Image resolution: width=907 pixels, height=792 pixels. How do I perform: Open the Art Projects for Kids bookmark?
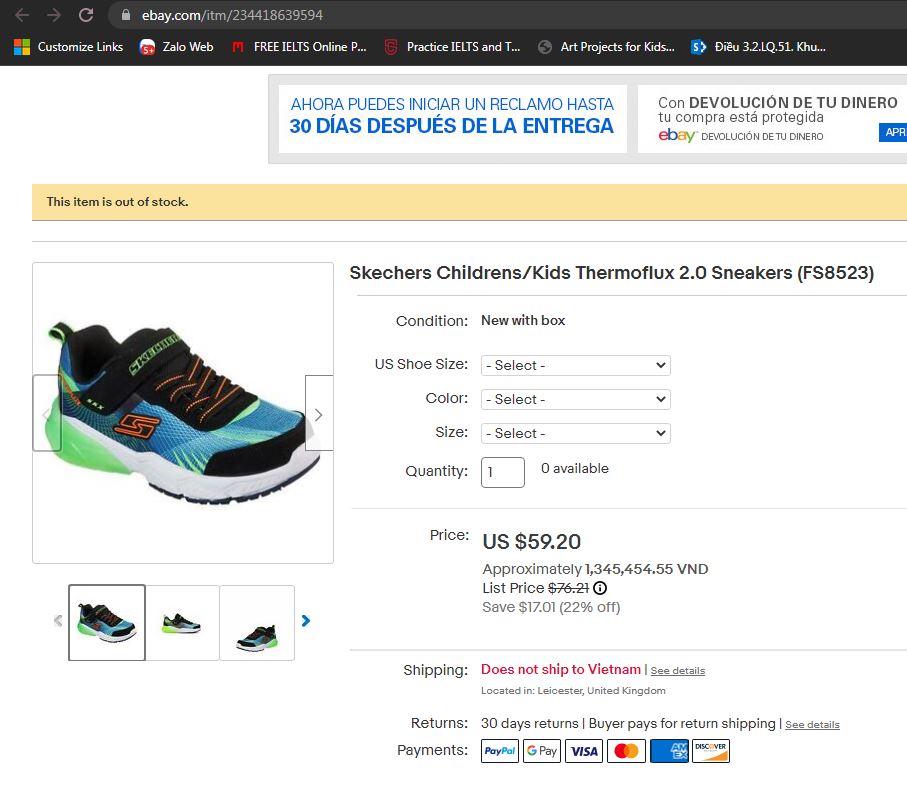click(x=606, y=47)
